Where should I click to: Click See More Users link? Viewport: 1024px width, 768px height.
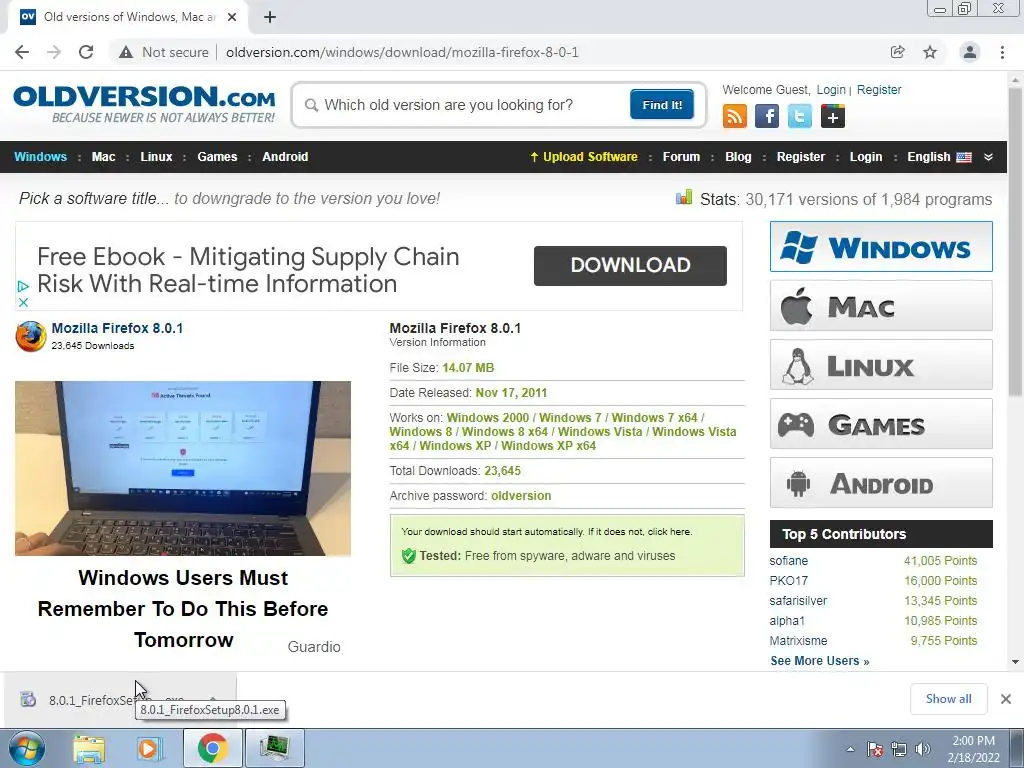pyautogui.click(x=820, y=660)
